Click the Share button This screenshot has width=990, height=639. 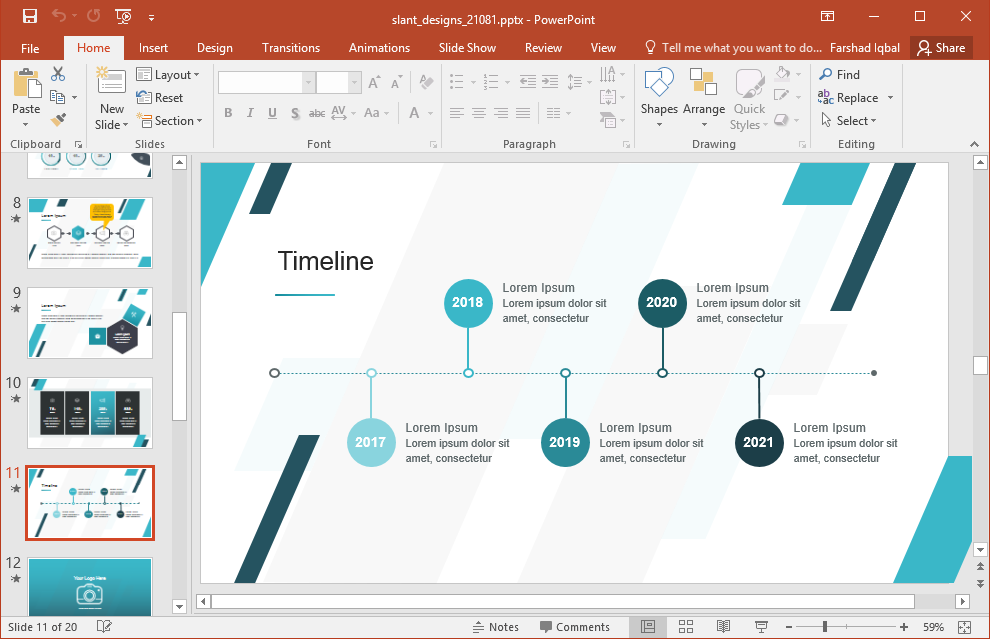(941, 48)
